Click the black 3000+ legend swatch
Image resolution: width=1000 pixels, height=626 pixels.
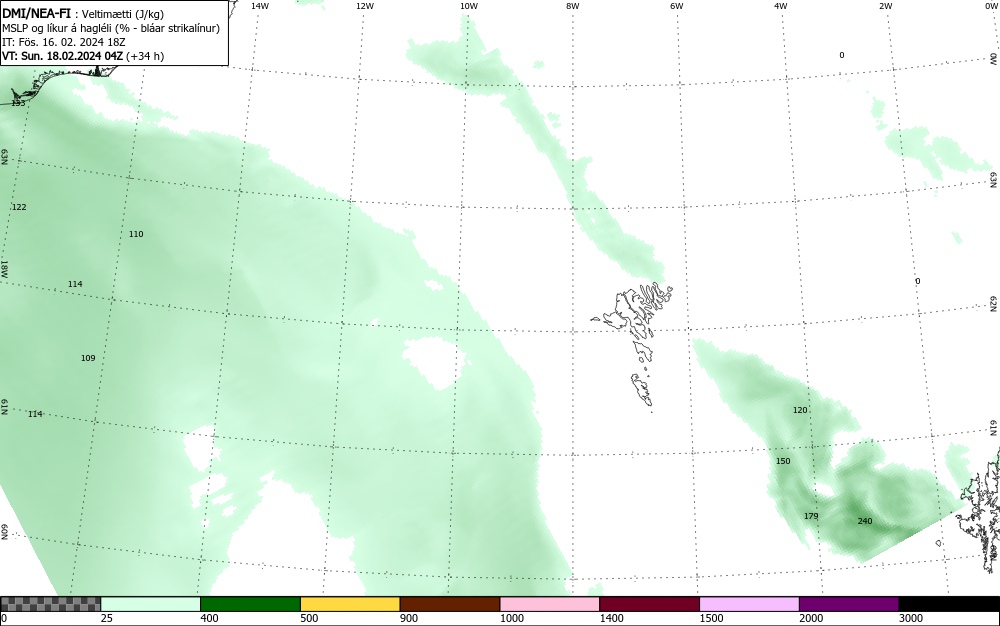949,604
